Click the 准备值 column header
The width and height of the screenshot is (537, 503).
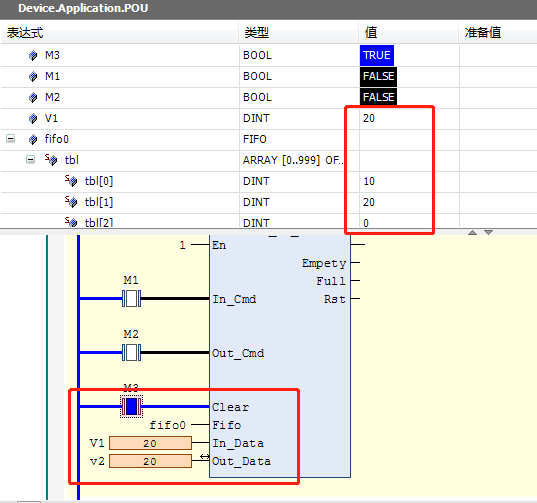(483, 33)
